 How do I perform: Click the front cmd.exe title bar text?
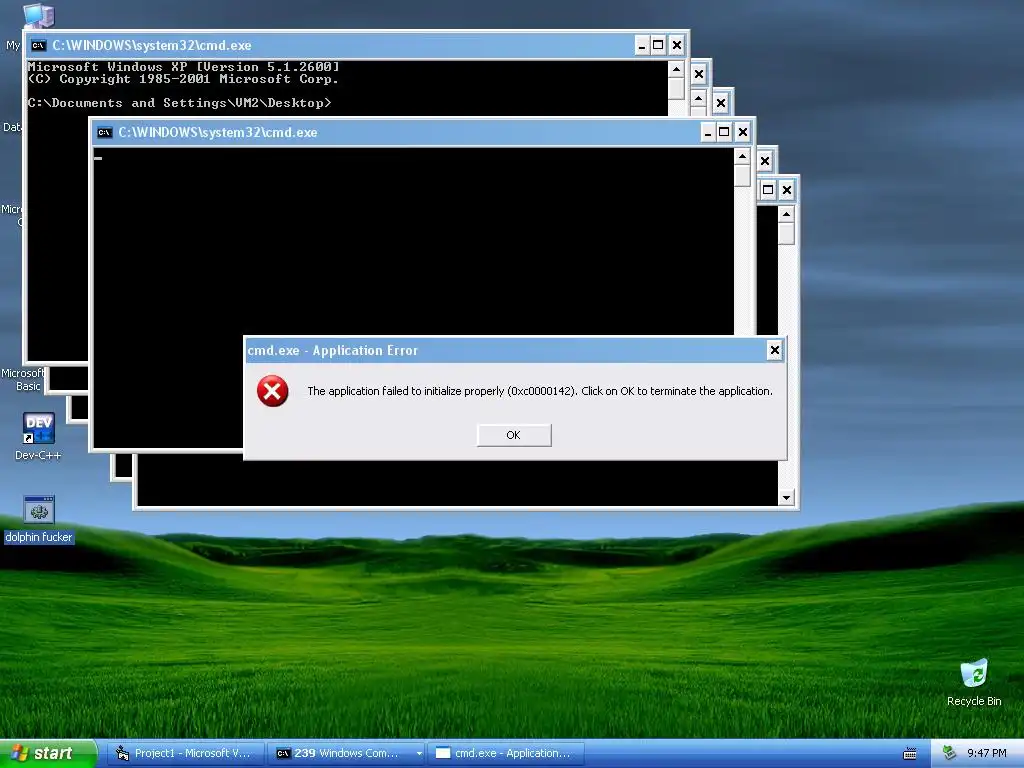click(x=217, y=133)
